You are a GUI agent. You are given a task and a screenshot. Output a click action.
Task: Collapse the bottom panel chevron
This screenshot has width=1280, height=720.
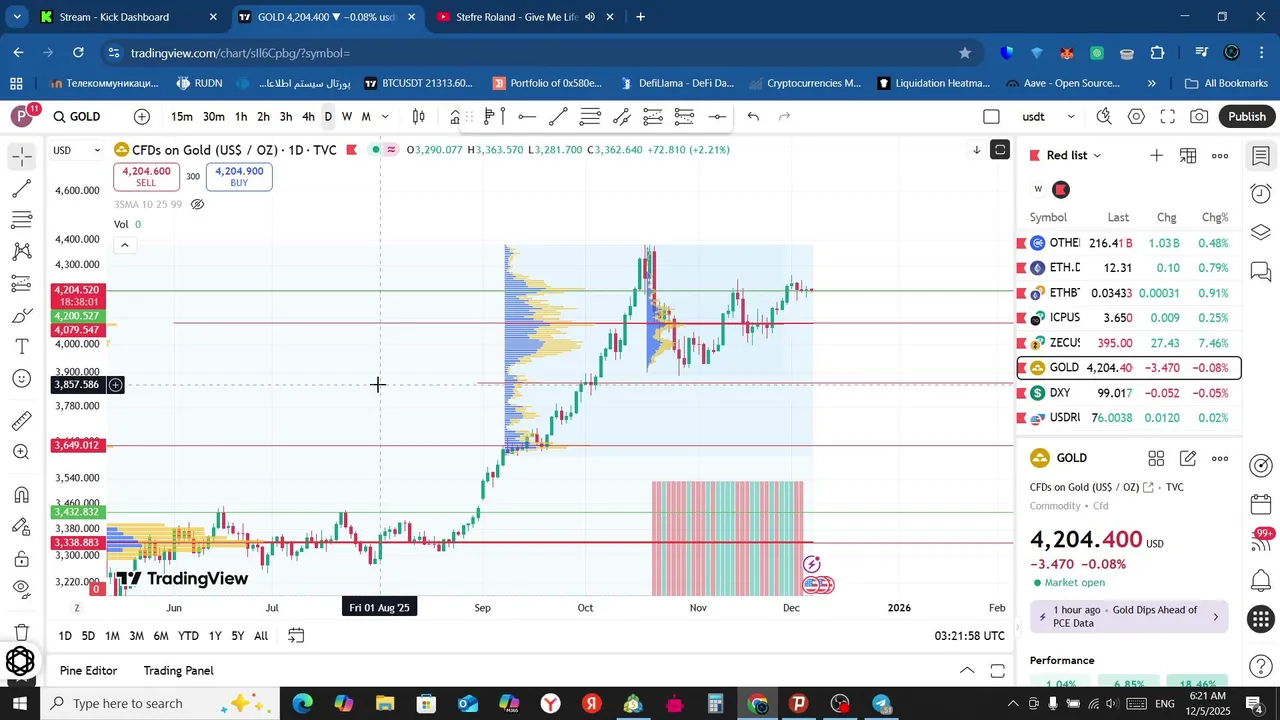coord(967,671)
